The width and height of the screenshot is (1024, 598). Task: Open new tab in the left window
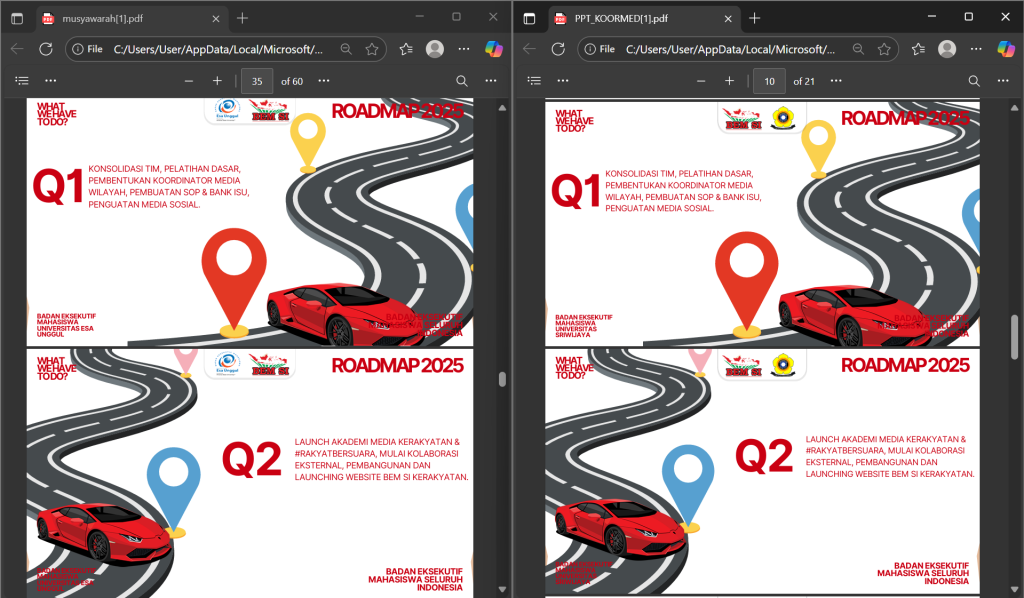tap(242, 18)
